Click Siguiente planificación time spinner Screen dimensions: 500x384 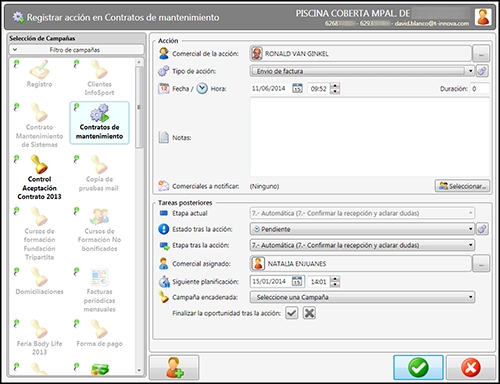click(335, 281)
